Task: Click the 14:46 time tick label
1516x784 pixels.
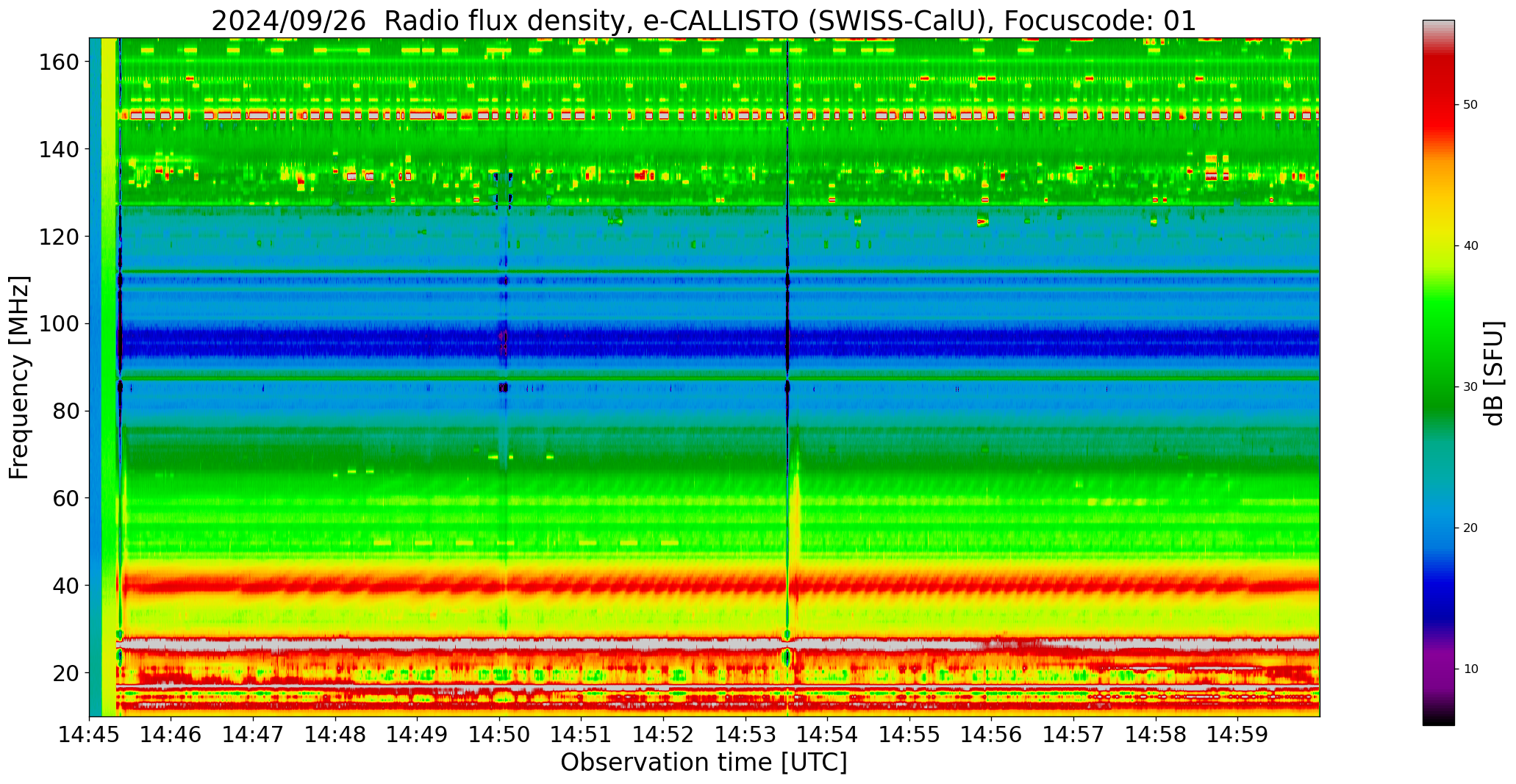Action: [x=171, y=734]
